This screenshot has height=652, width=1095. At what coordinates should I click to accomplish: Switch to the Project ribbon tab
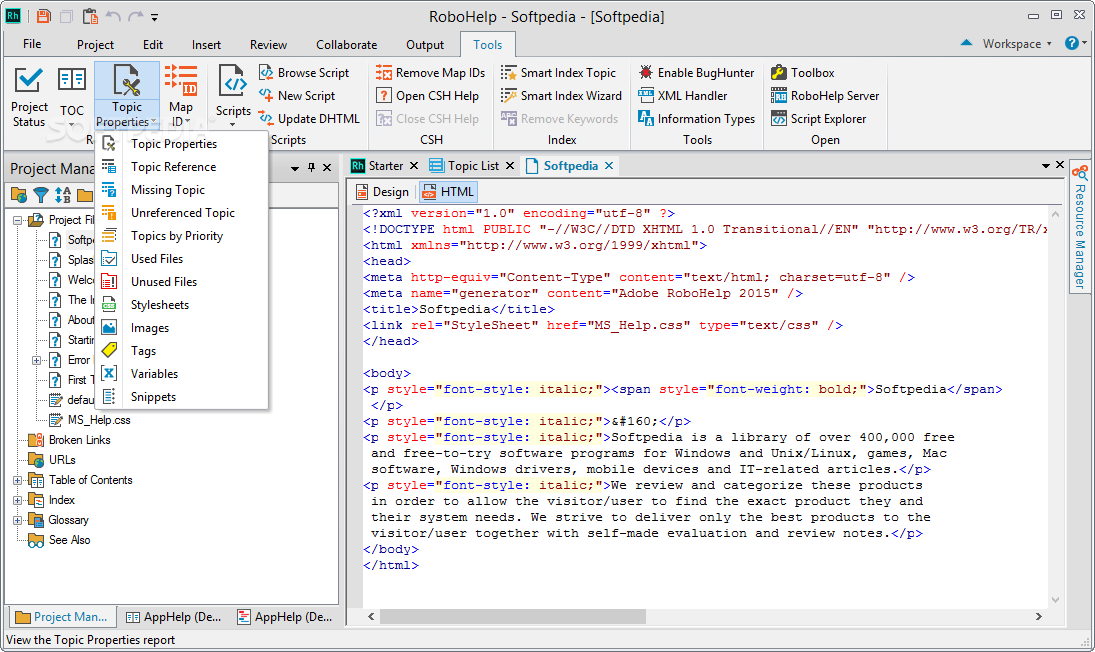[x=95, y=45]
